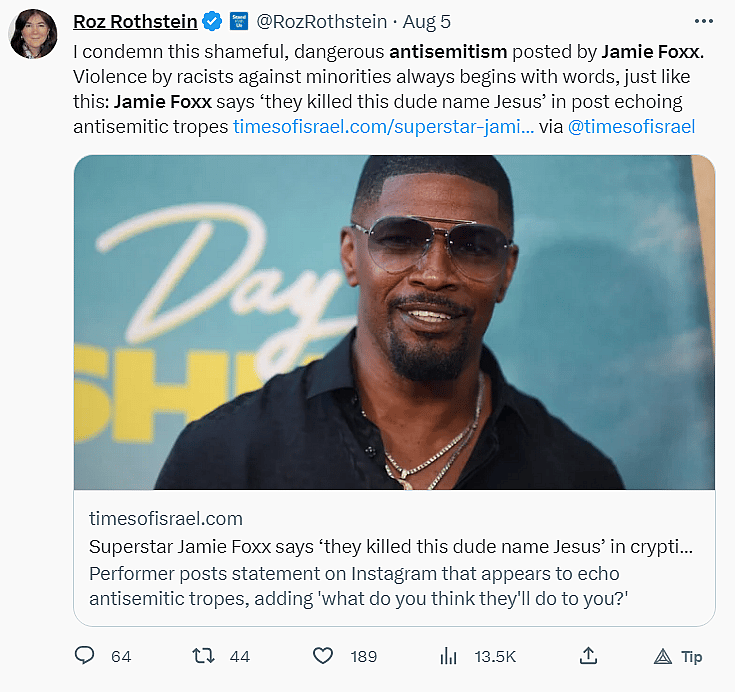
Task: Click the blue verified checkmark badge
Action: (212, 22)
